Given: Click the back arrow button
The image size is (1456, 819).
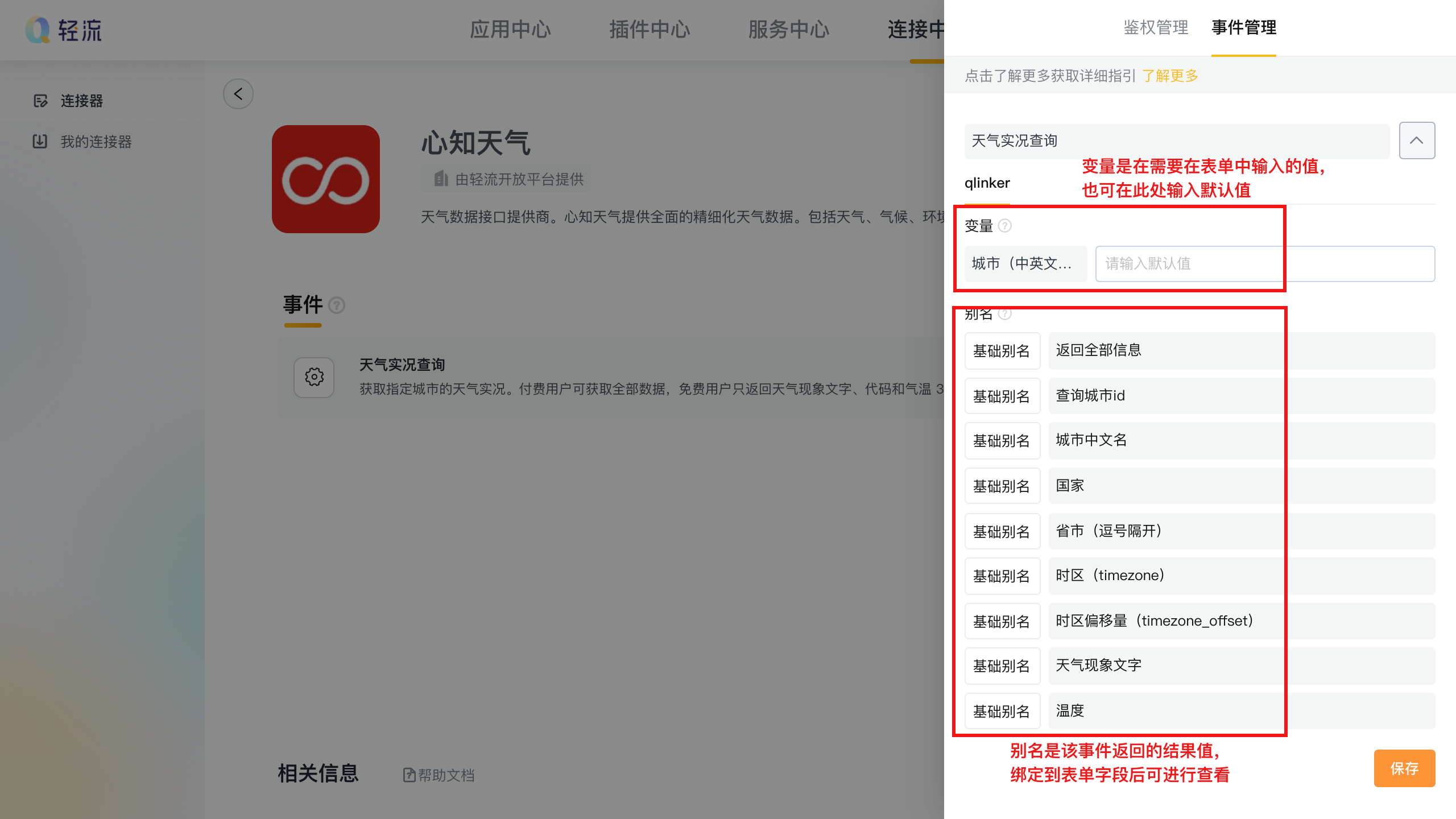Looking at the screenshot, I should tap(238, 94).
